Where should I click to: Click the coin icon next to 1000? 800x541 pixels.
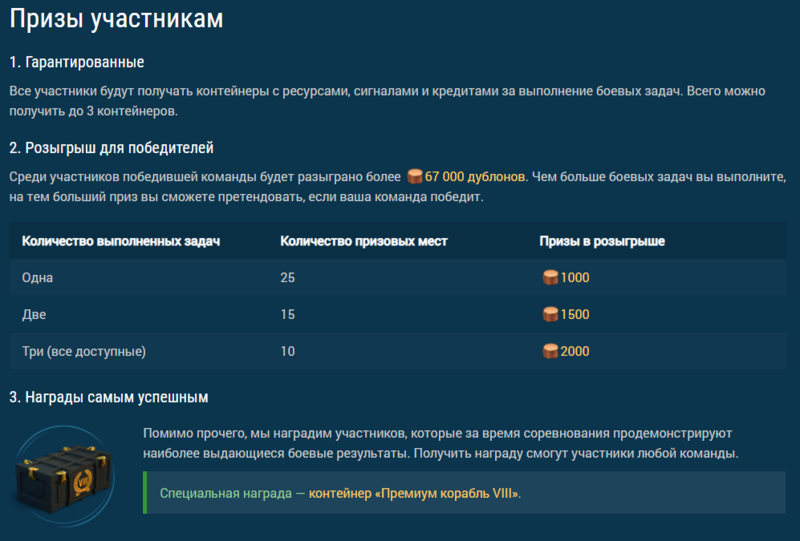click(x=550, y=277)
